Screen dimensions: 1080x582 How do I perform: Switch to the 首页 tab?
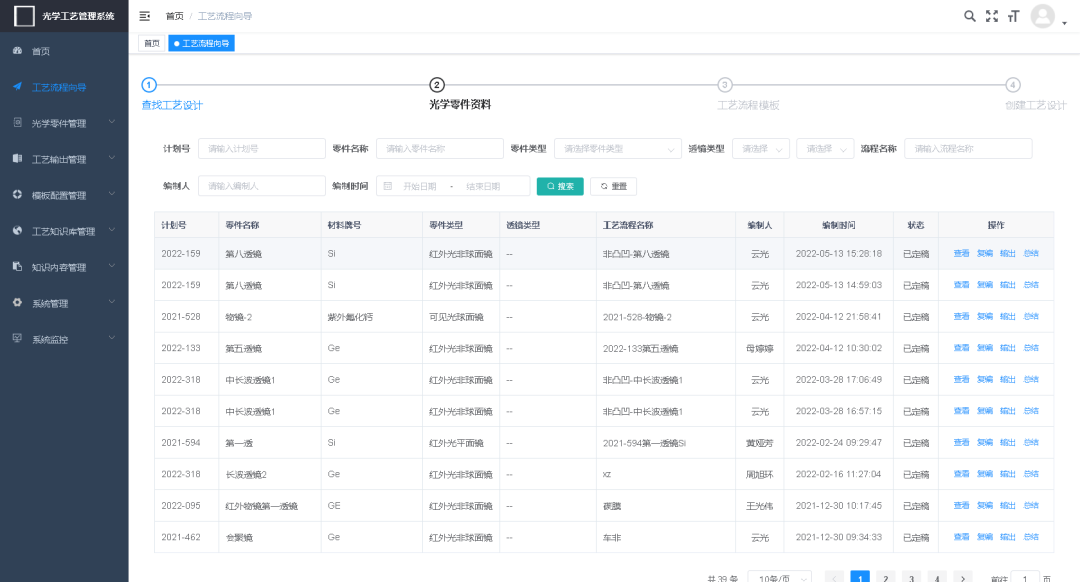[x=151, y=43]
